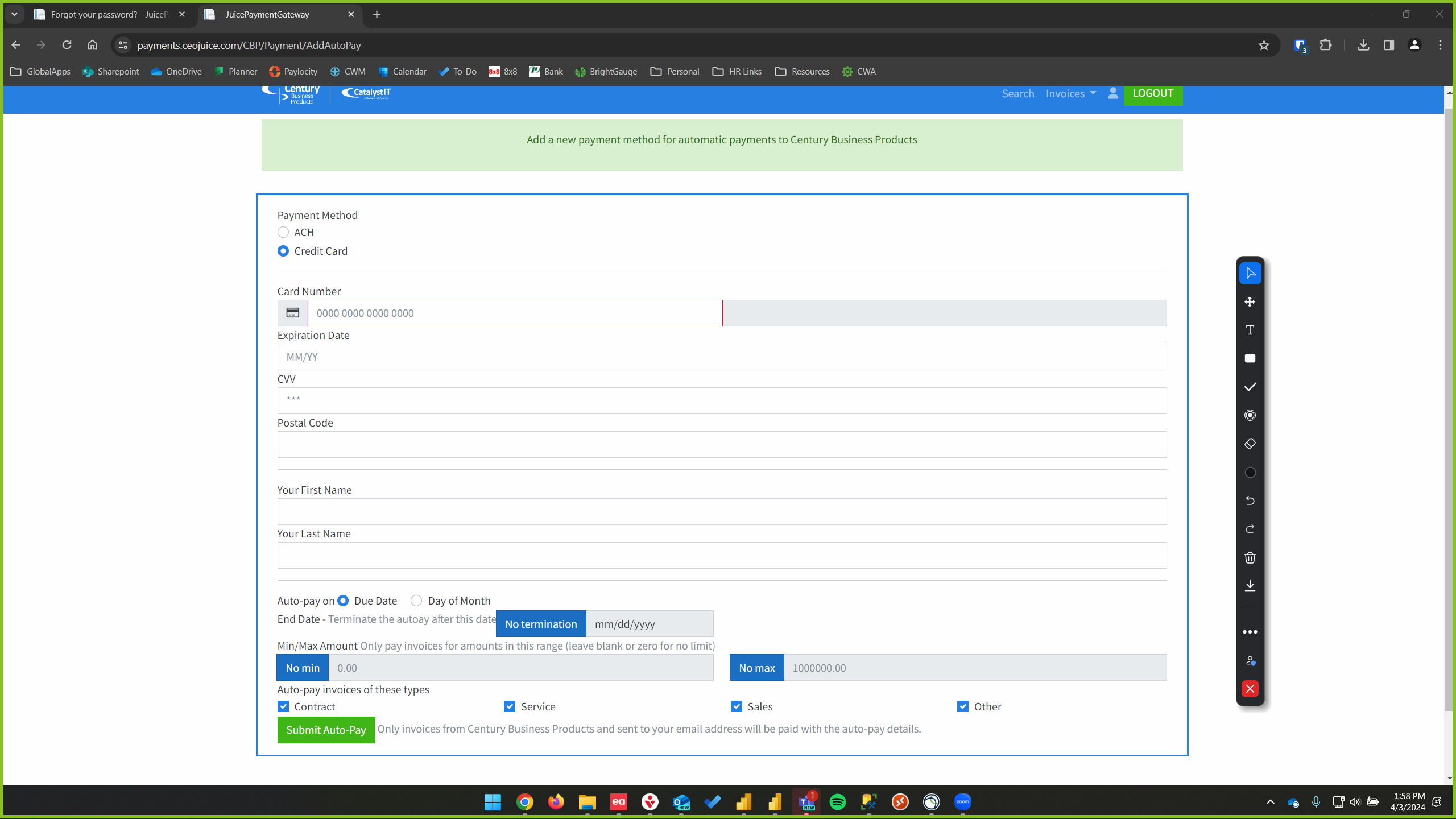Click the user profile icon beside Logout

(x=1112, y=93)
